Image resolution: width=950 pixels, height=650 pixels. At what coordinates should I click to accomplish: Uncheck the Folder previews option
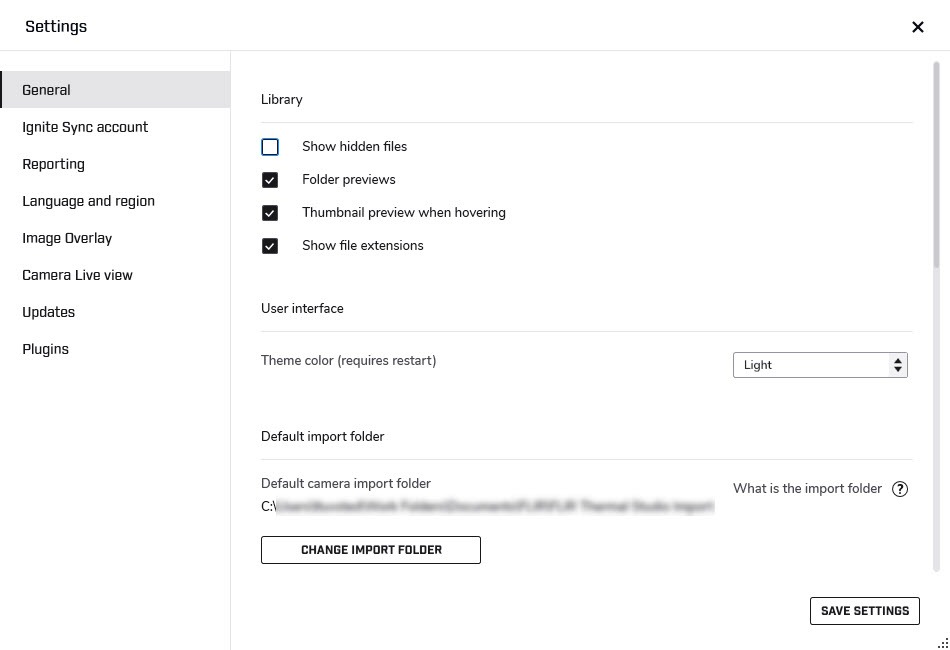pyautogui.click(x=270, y=180)
